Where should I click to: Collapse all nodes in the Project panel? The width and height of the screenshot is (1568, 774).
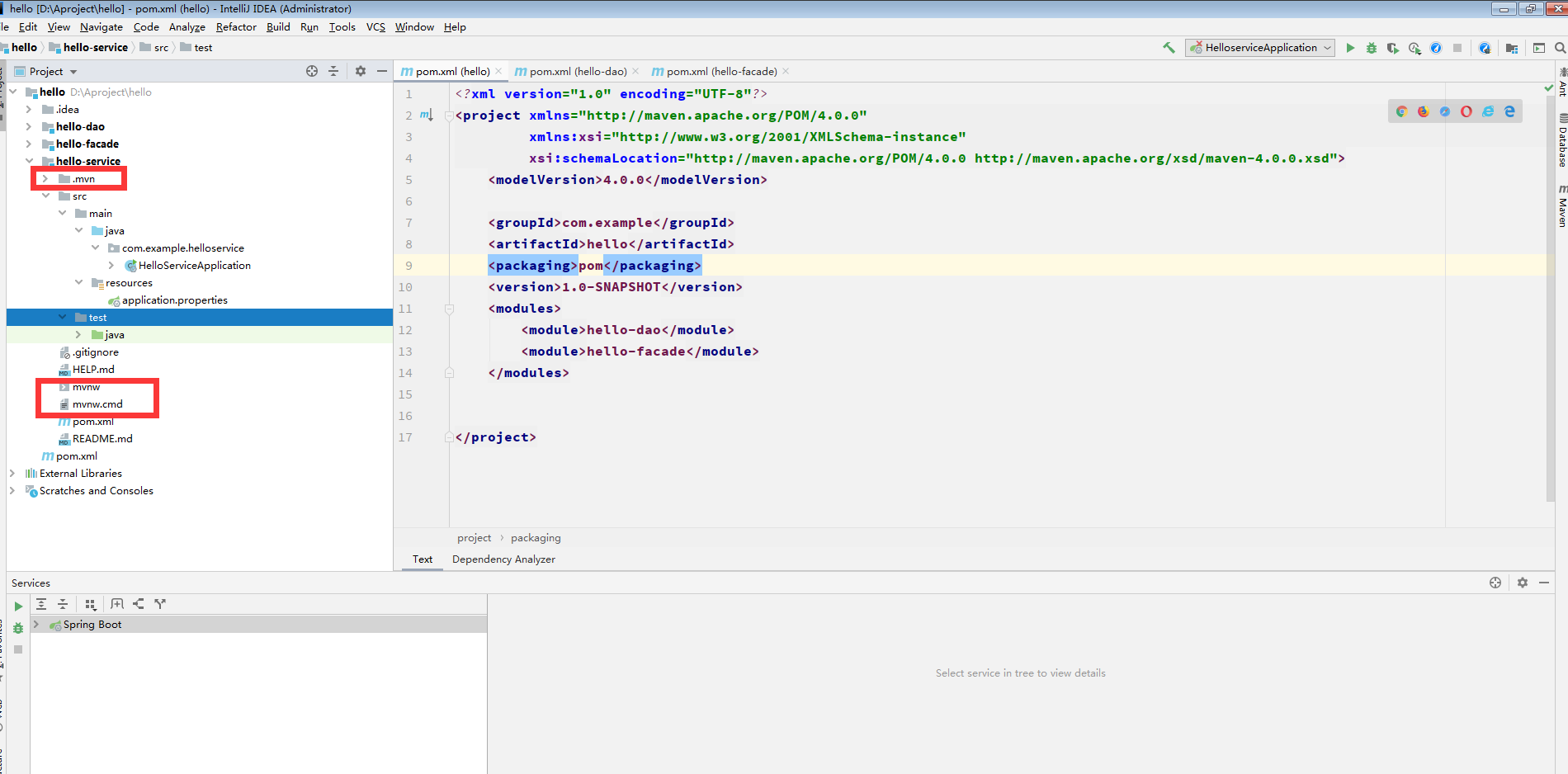coord(333,71)
